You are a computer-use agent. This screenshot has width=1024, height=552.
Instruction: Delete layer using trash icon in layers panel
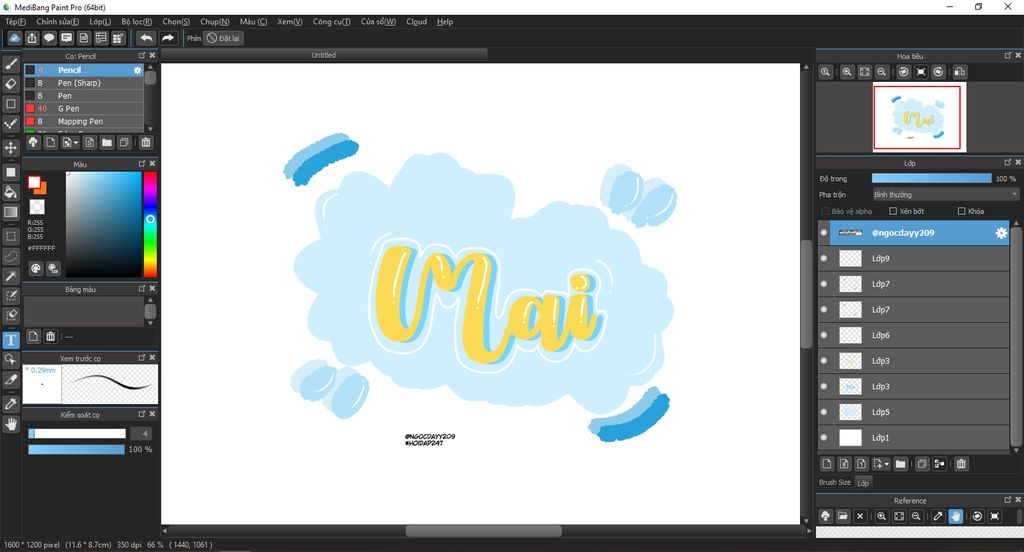pyautogui.click(x=961, y=464)
